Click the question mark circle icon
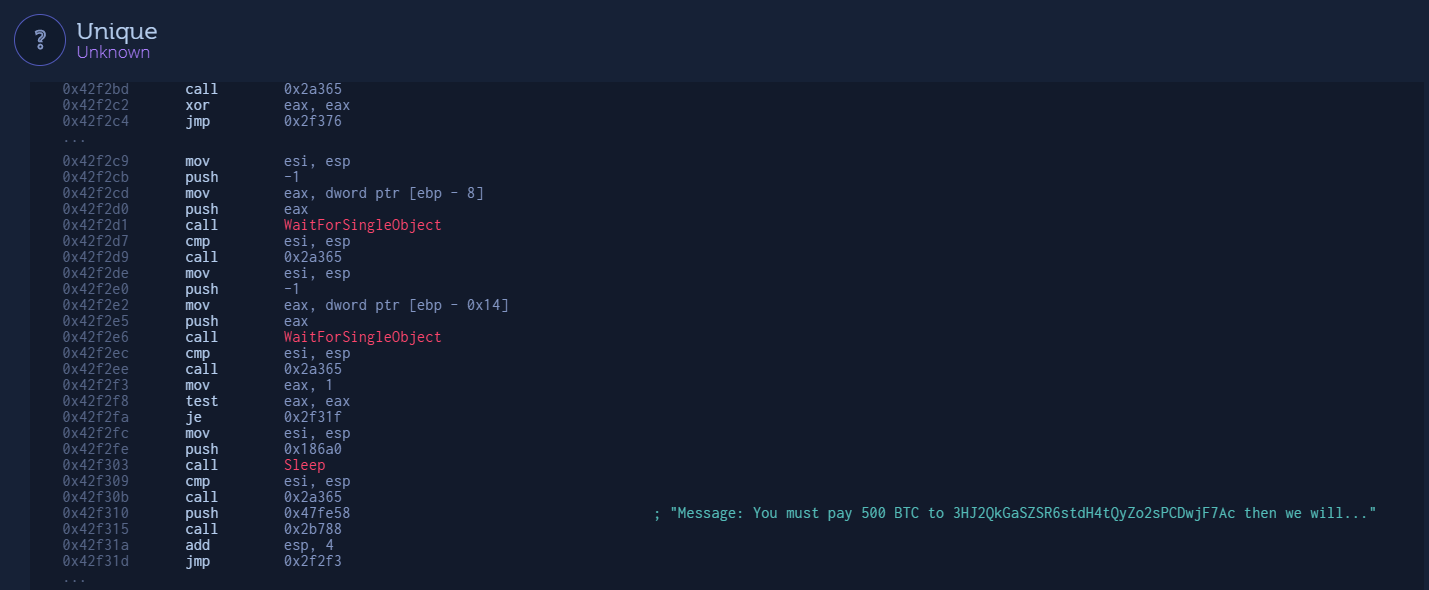This screenshot has width=1429, height=590. coord(40,40)
